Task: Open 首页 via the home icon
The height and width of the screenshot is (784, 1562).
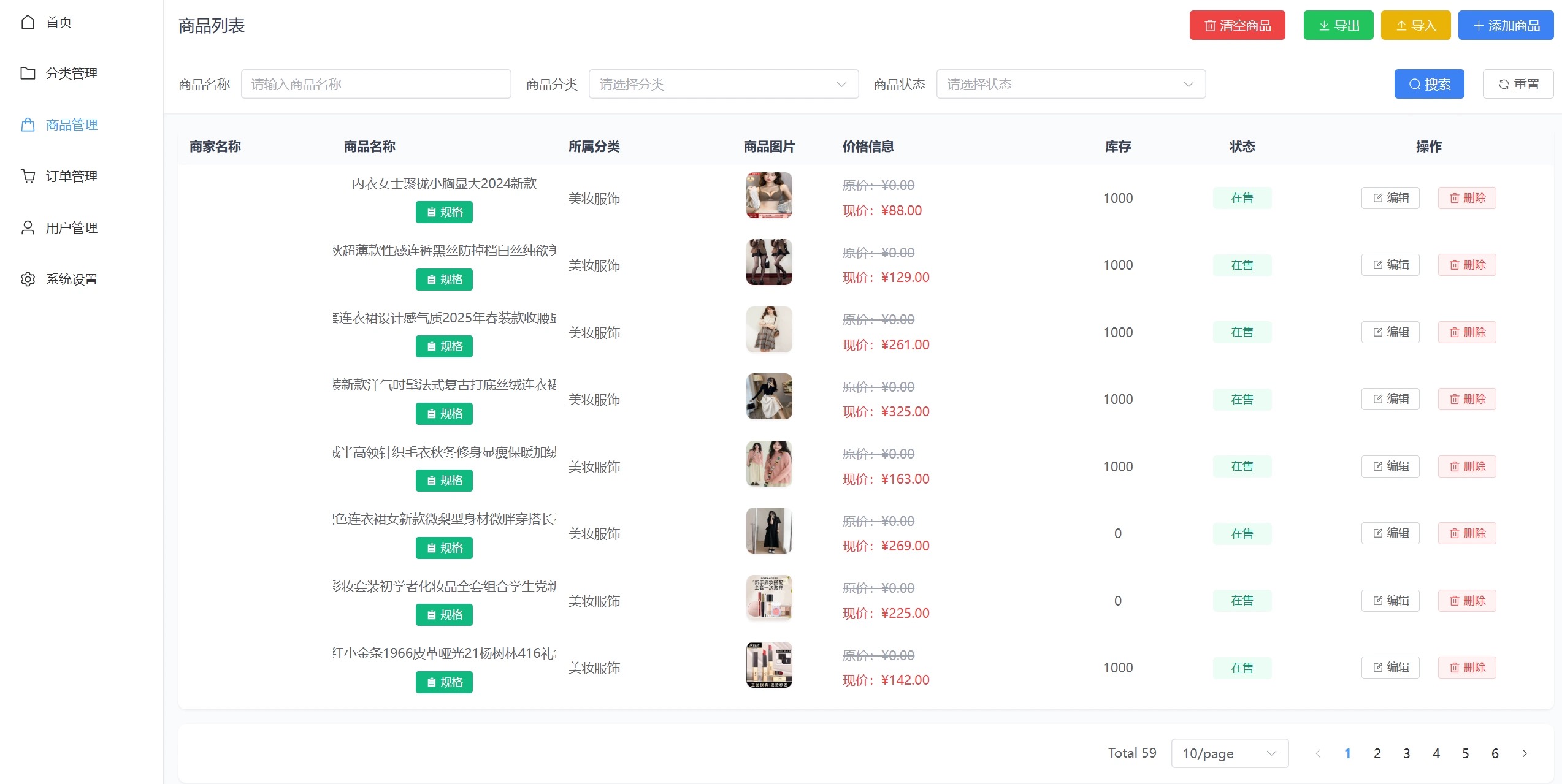Action: [28, 21]
